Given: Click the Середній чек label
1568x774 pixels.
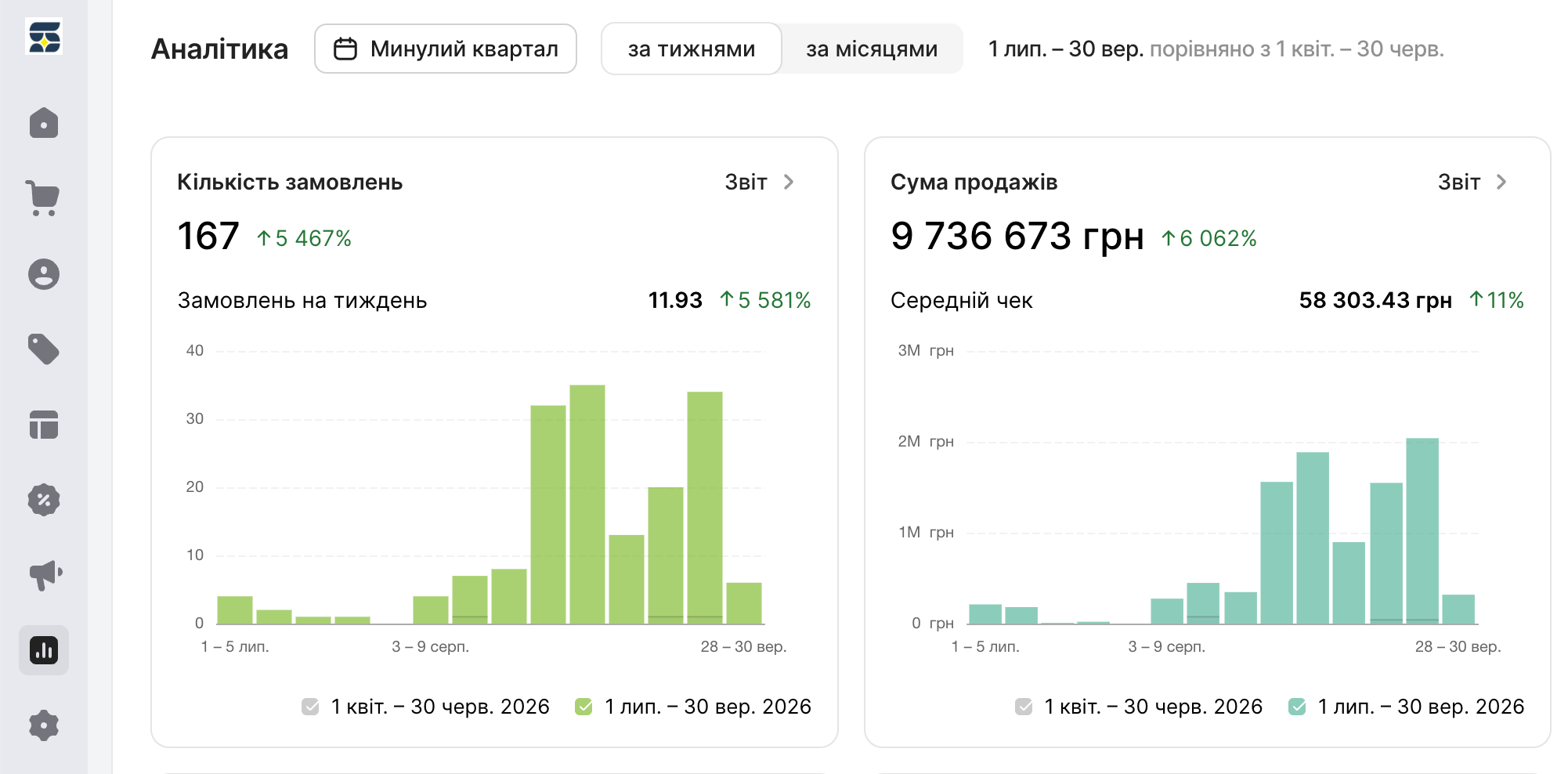Looking at the screenshot, I should [962, 300].
